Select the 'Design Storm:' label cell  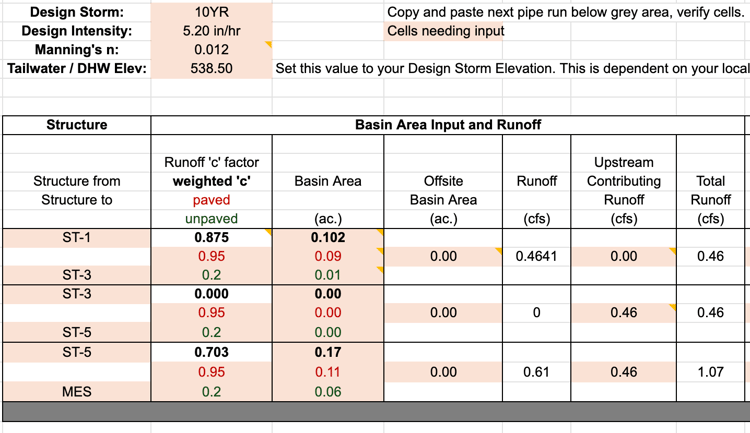77,12
